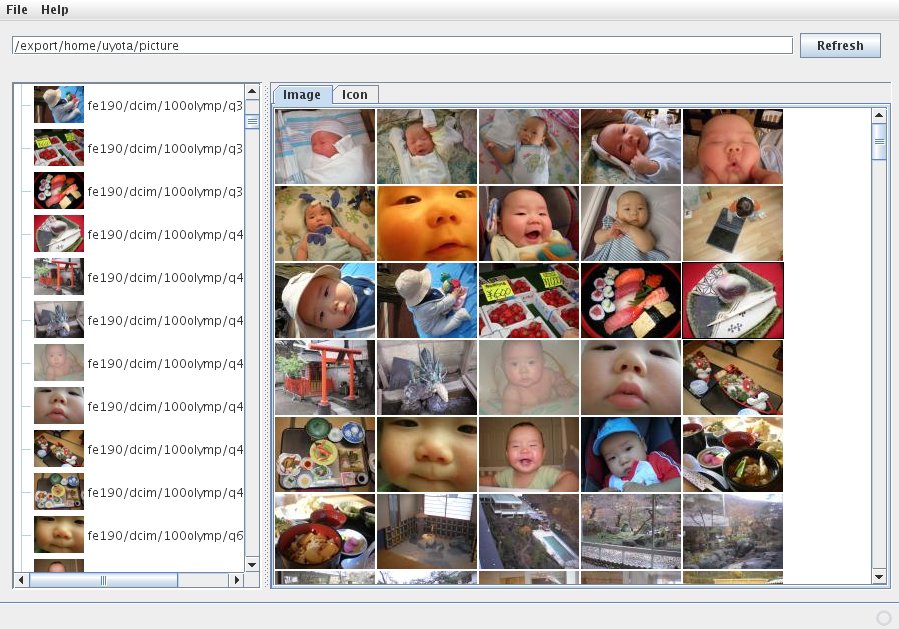Viewport: 899px width, 629px height.
Task: Switch to the Icon tab
Action: (355, 95)
